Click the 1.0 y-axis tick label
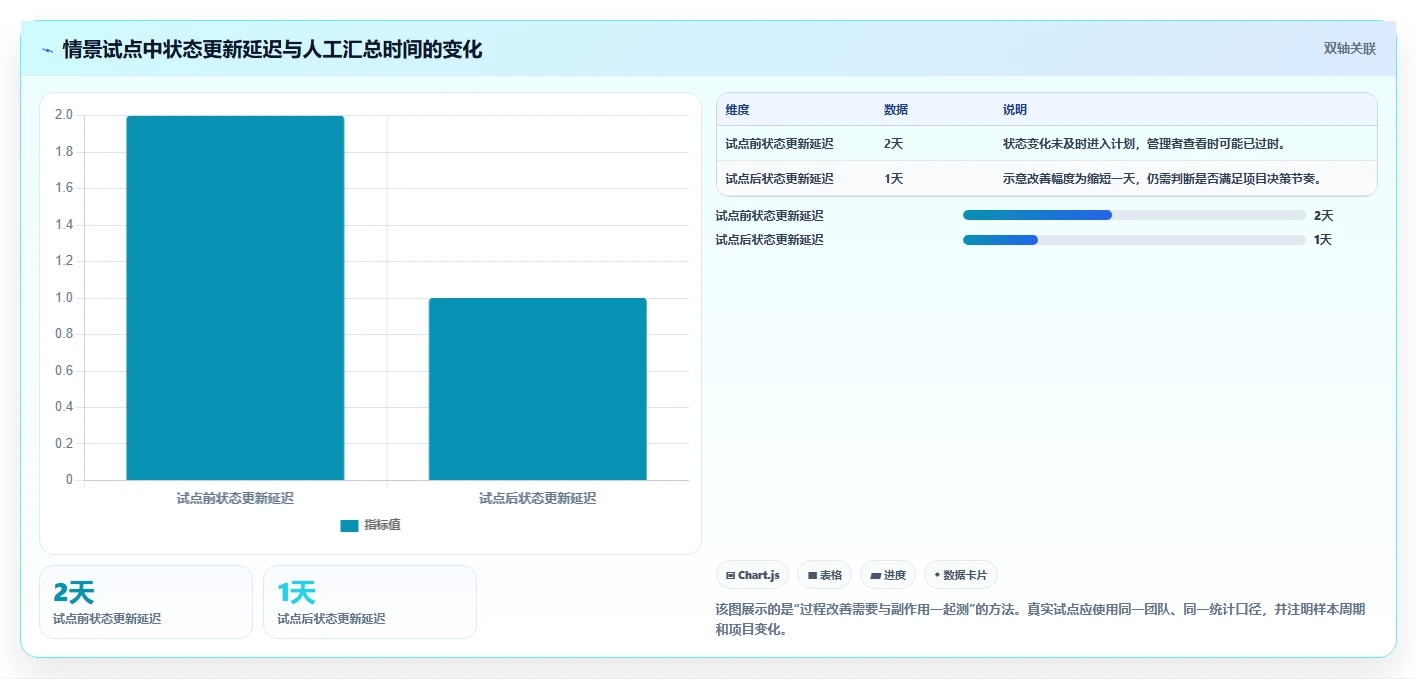This screenshot has height=679, width=1417. (x=64, y=298)
